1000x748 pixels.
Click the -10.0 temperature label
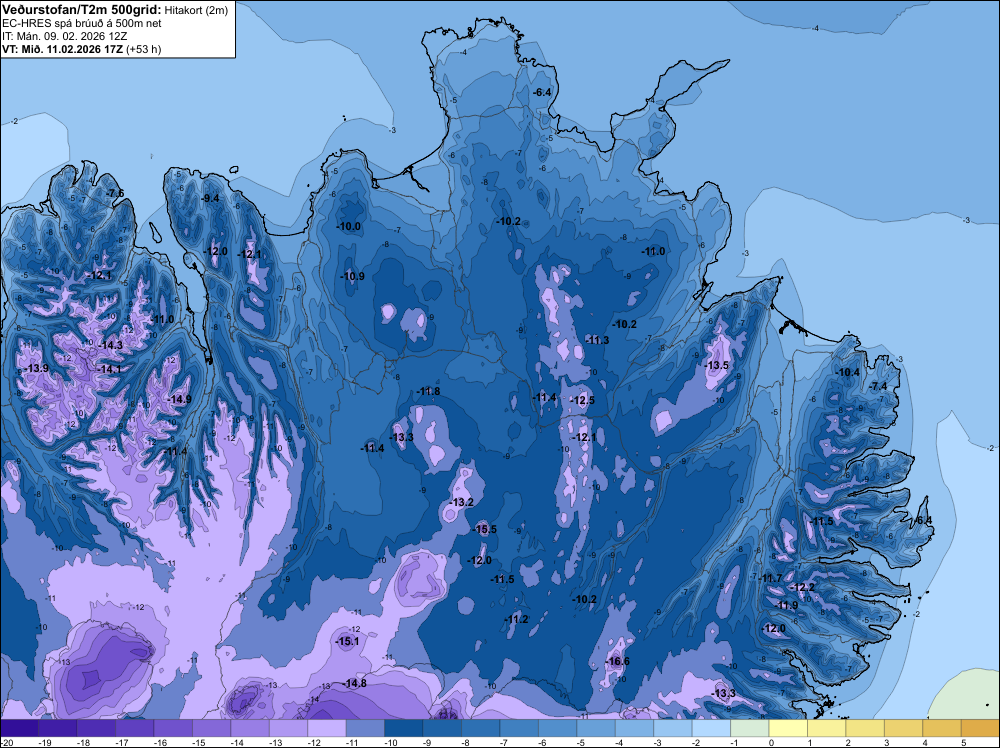coord(349,226)
